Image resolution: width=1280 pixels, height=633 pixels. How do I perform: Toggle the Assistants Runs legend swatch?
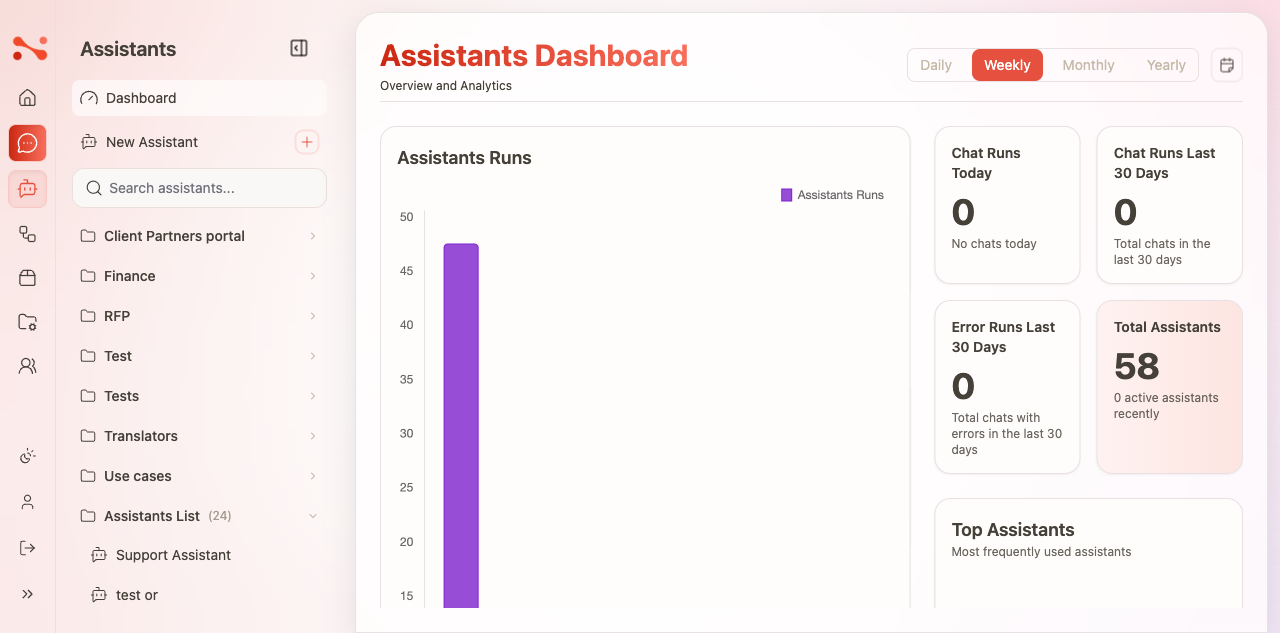pos(786,195)
